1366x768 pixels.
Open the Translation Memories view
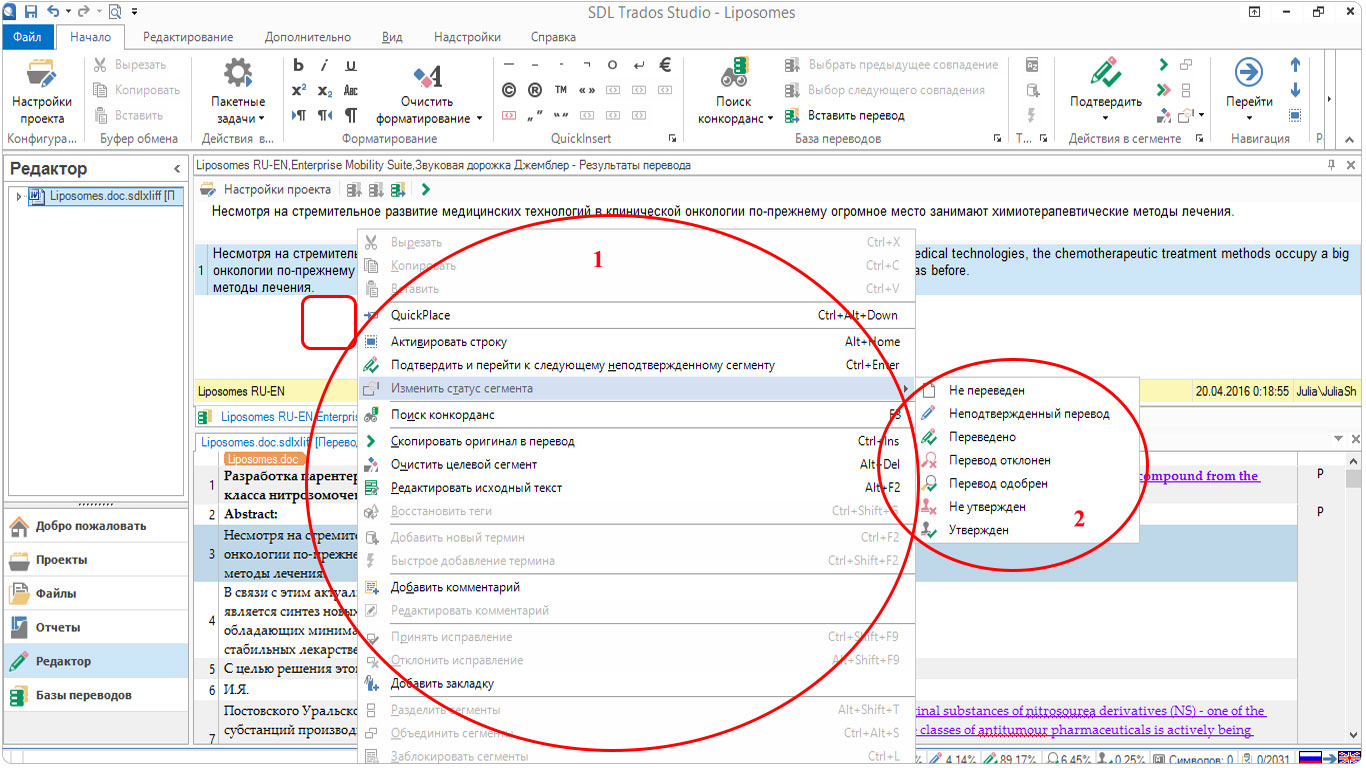pos(95,695)
